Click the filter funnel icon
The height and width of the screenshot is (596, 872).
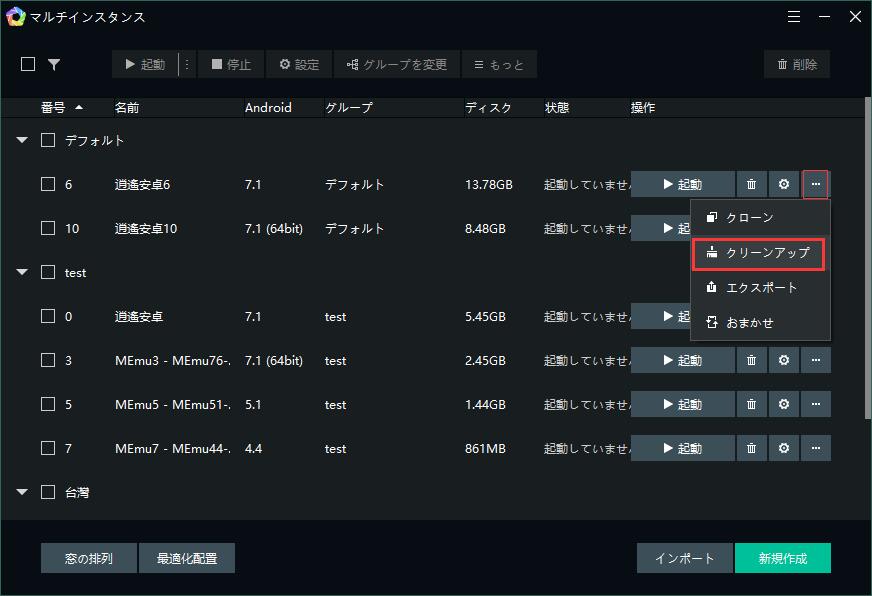[54, 64]
